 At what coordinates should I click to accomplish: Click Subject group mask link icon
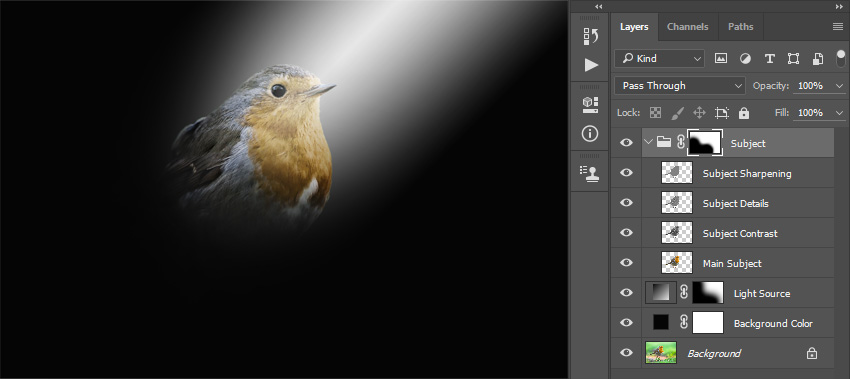(x=680, y=143)
